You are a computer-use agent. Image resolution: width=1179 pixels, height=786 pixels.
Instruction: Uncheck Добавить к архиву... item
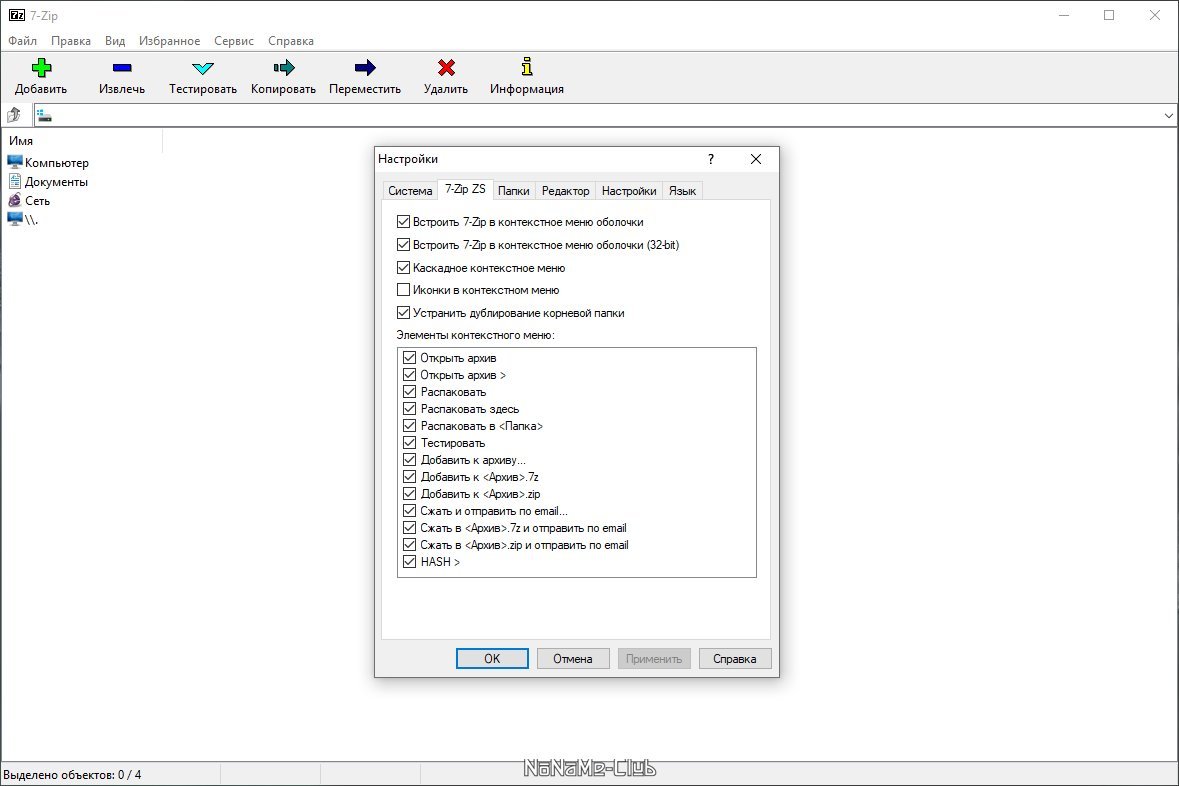[x=410, y=460]
